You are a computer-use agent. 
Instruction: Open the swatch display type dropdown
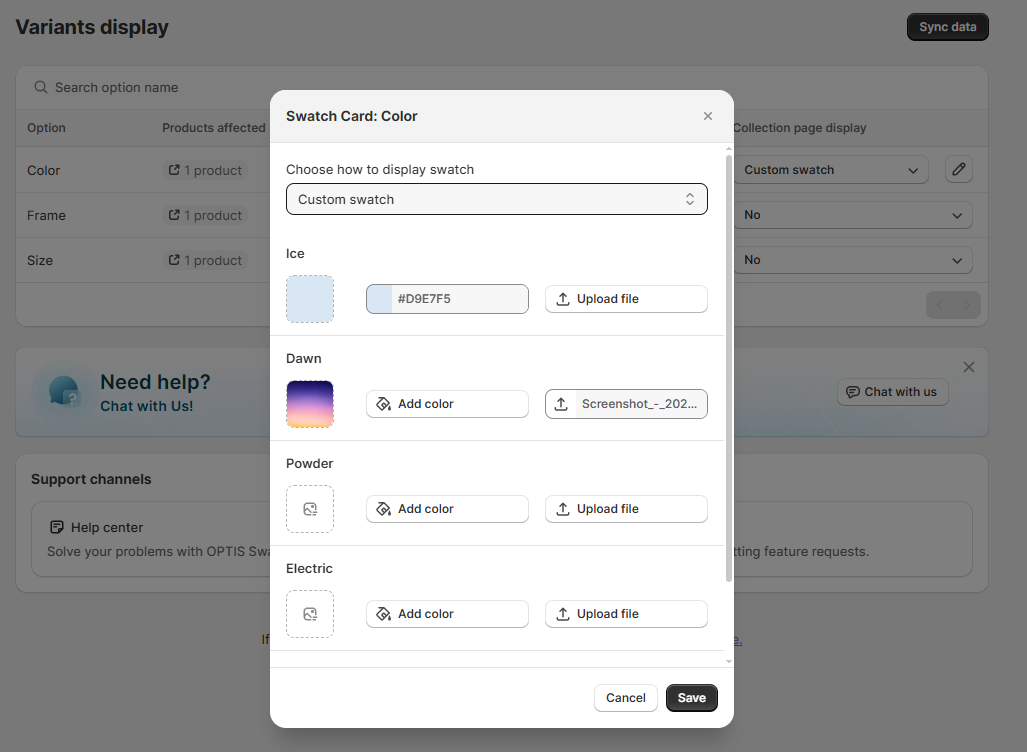pos(496,199)
